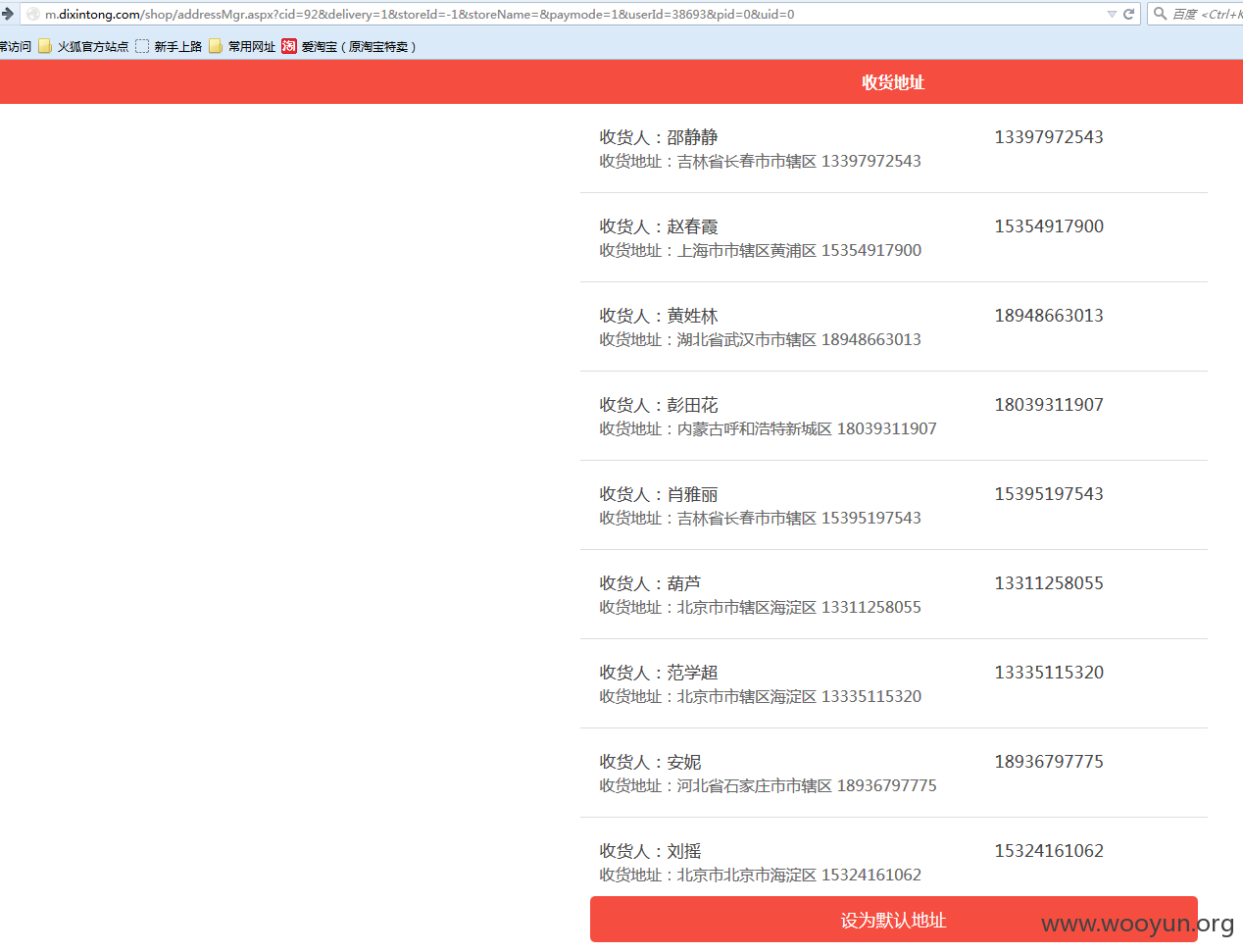Click phone number 15324161062 on the right
1243x952 pixels.
pyautogui.click(x=1049, y=851)
